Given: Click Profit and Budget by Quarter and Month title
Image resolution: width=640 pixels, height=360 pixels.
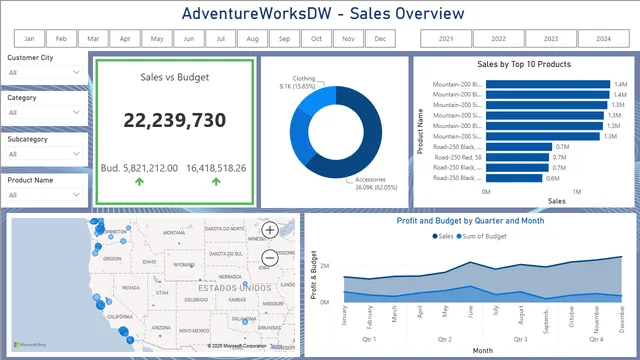Looking at the screenshot, I should (470, 221).
